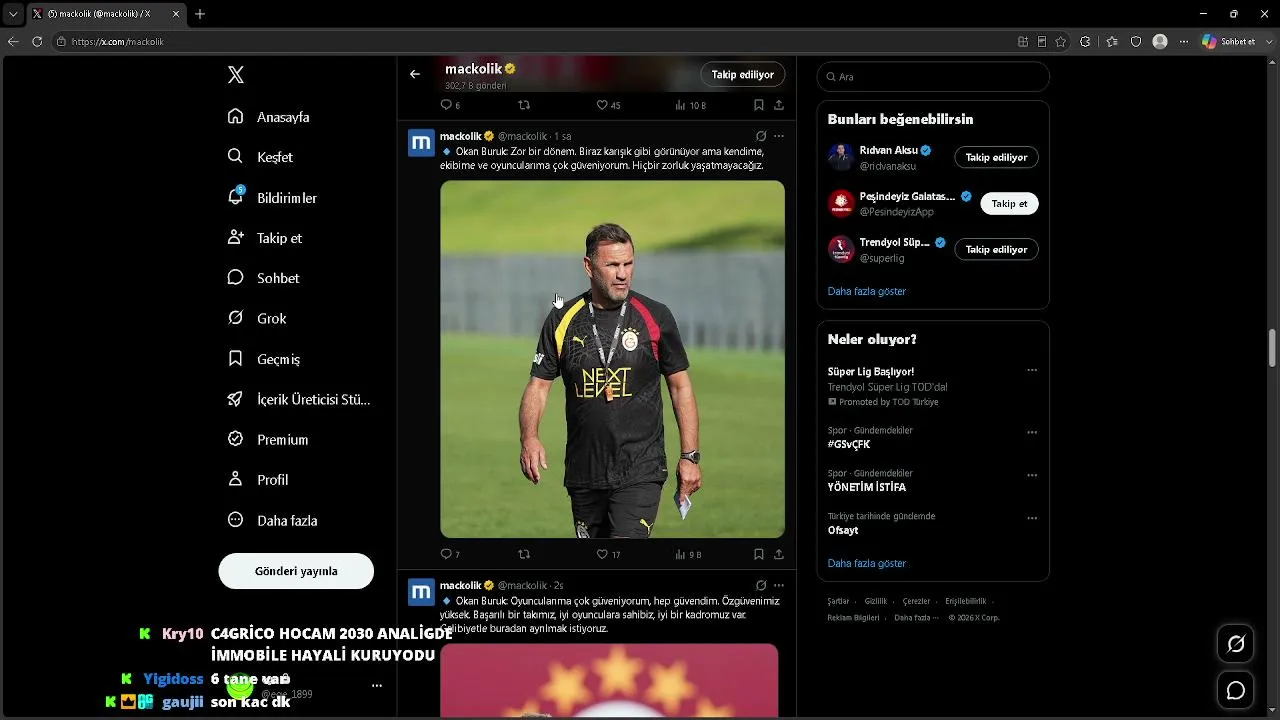The height and width of the screenshot is (720, 1280).
Task: Open the Takip et sidebar item
Action: pyautogui.click(x=265, y=238)
